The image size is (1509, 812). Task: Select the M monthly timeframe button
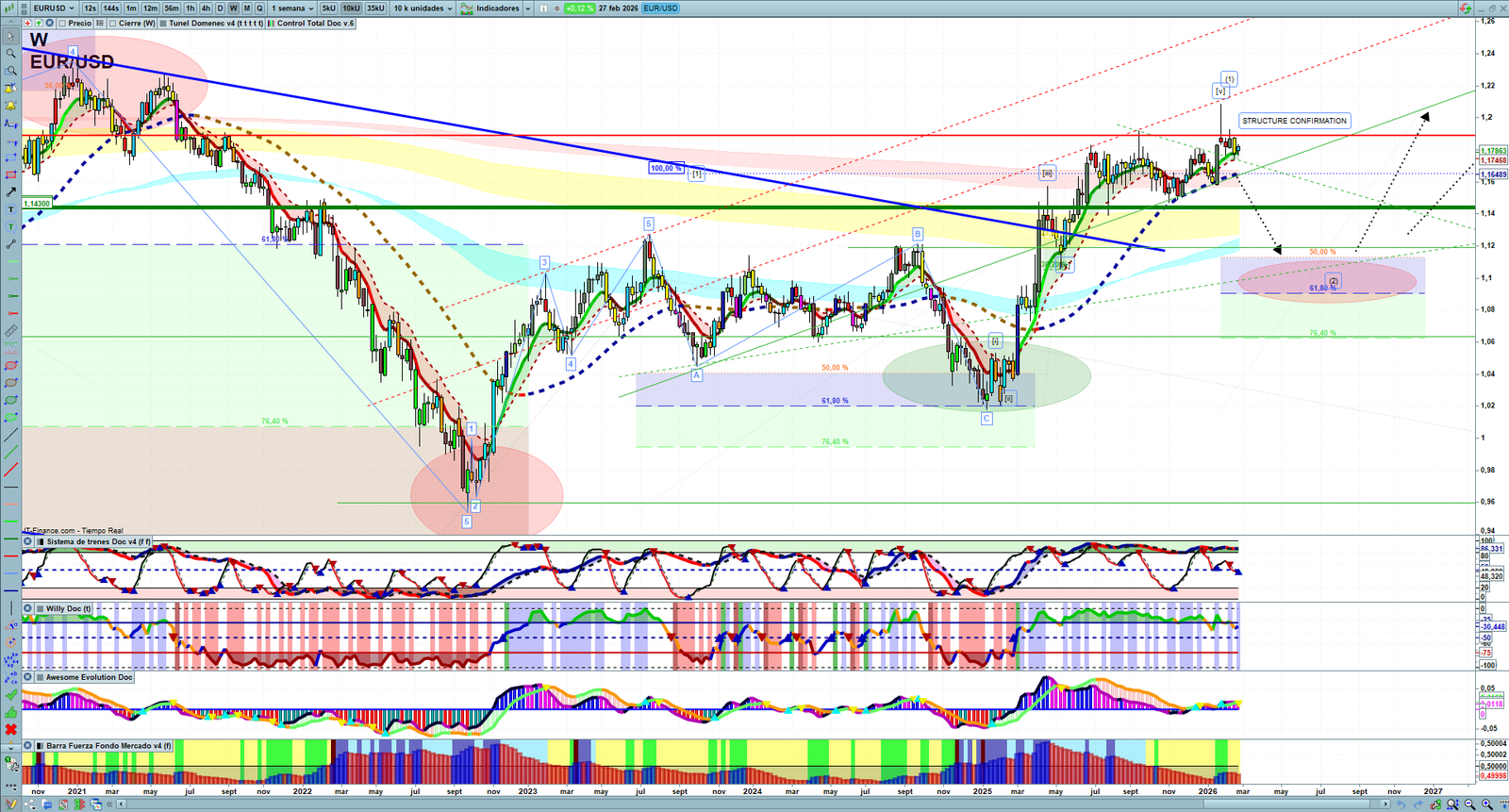point(247,8)
